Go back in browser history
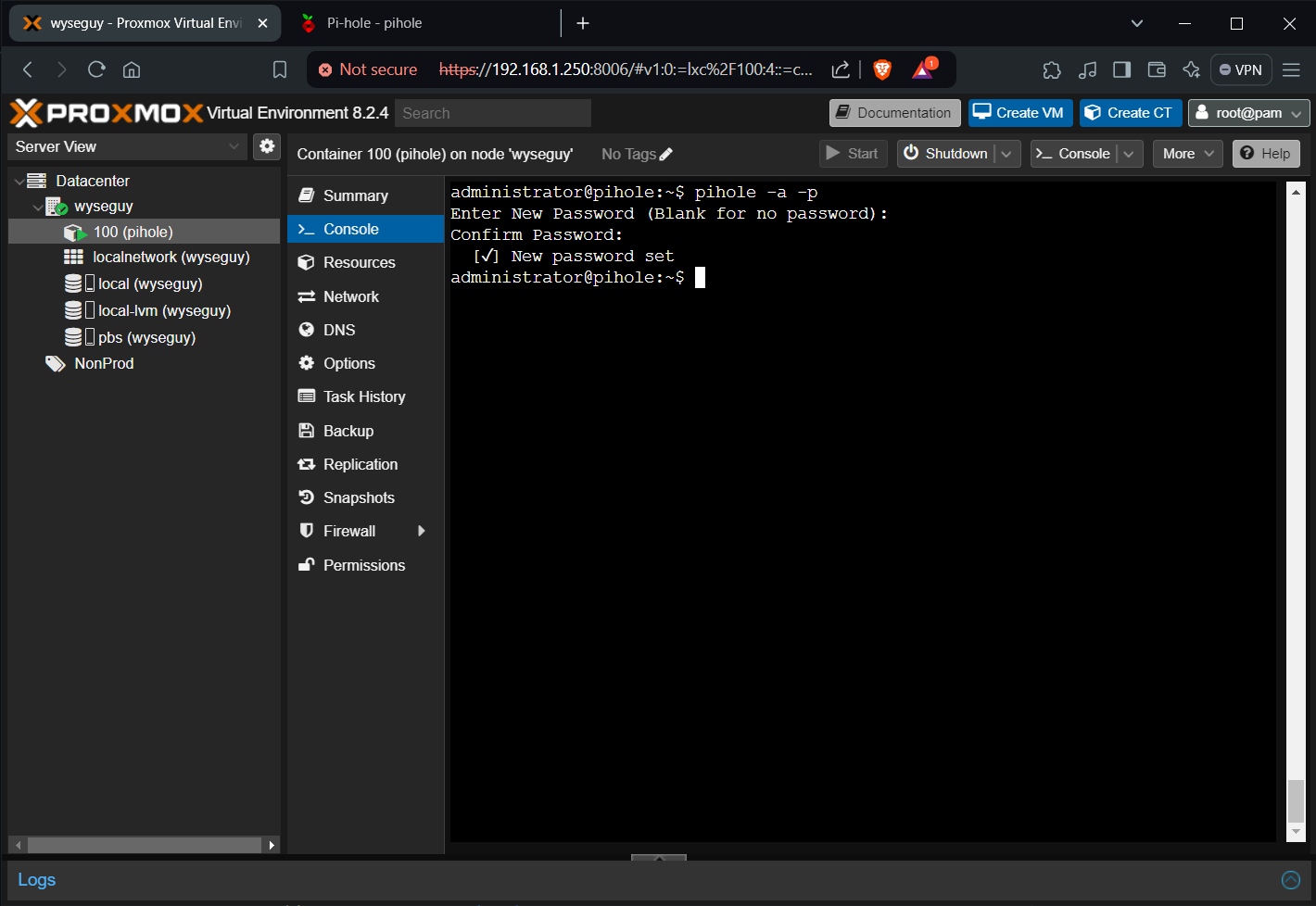The height and width of the screenshot is (906, 1316). 28,69
